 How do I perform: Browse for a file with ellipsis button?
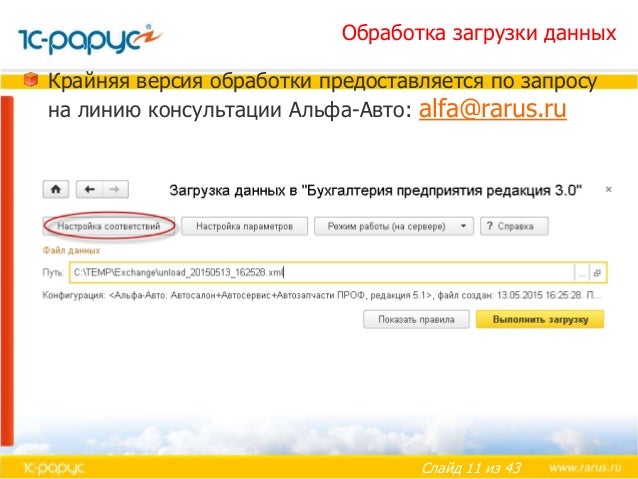tap(582, 273)
